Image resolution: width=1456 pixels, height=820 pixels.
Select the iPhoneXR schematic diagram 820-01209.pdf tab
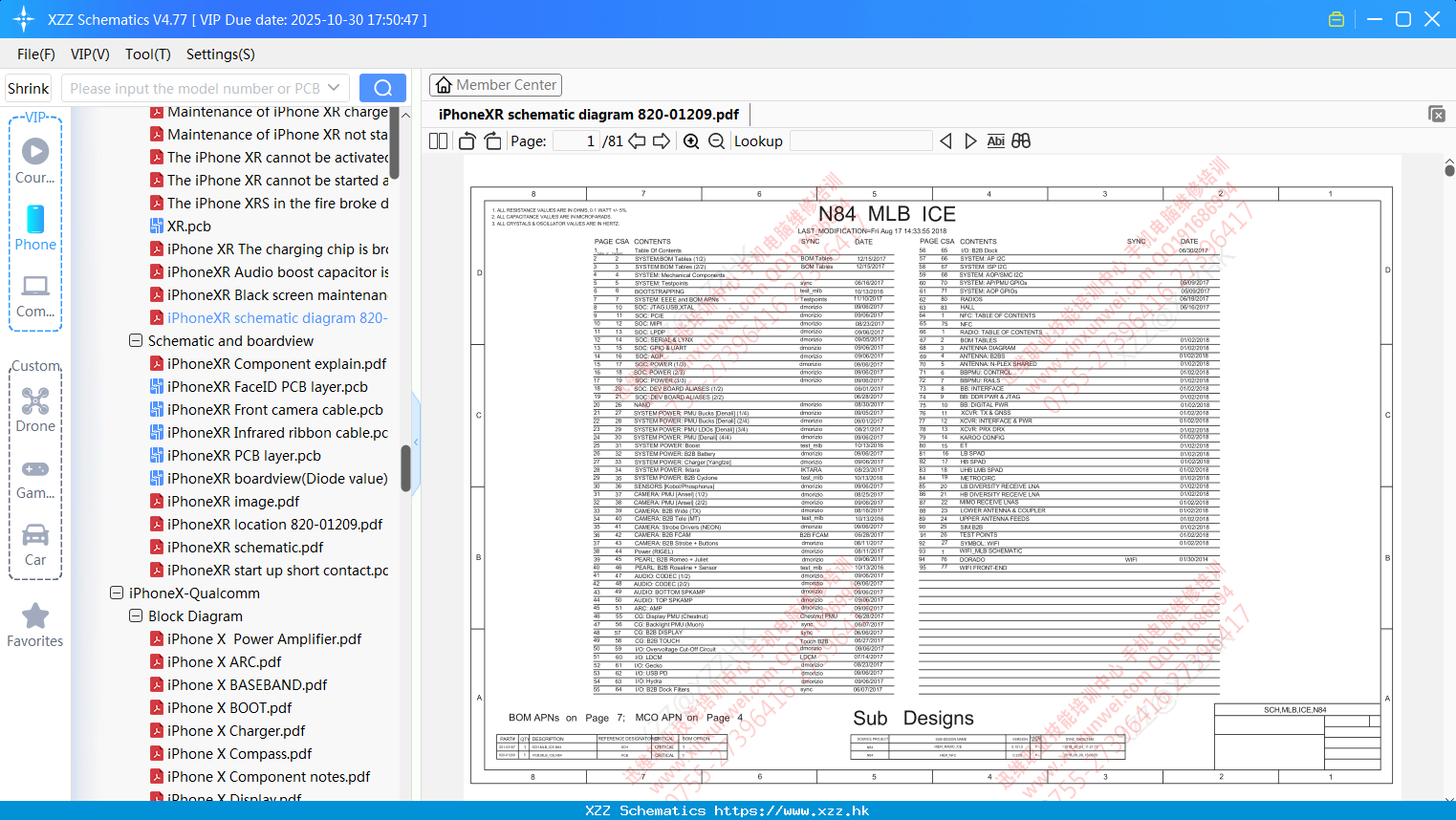tap(589, 115)
